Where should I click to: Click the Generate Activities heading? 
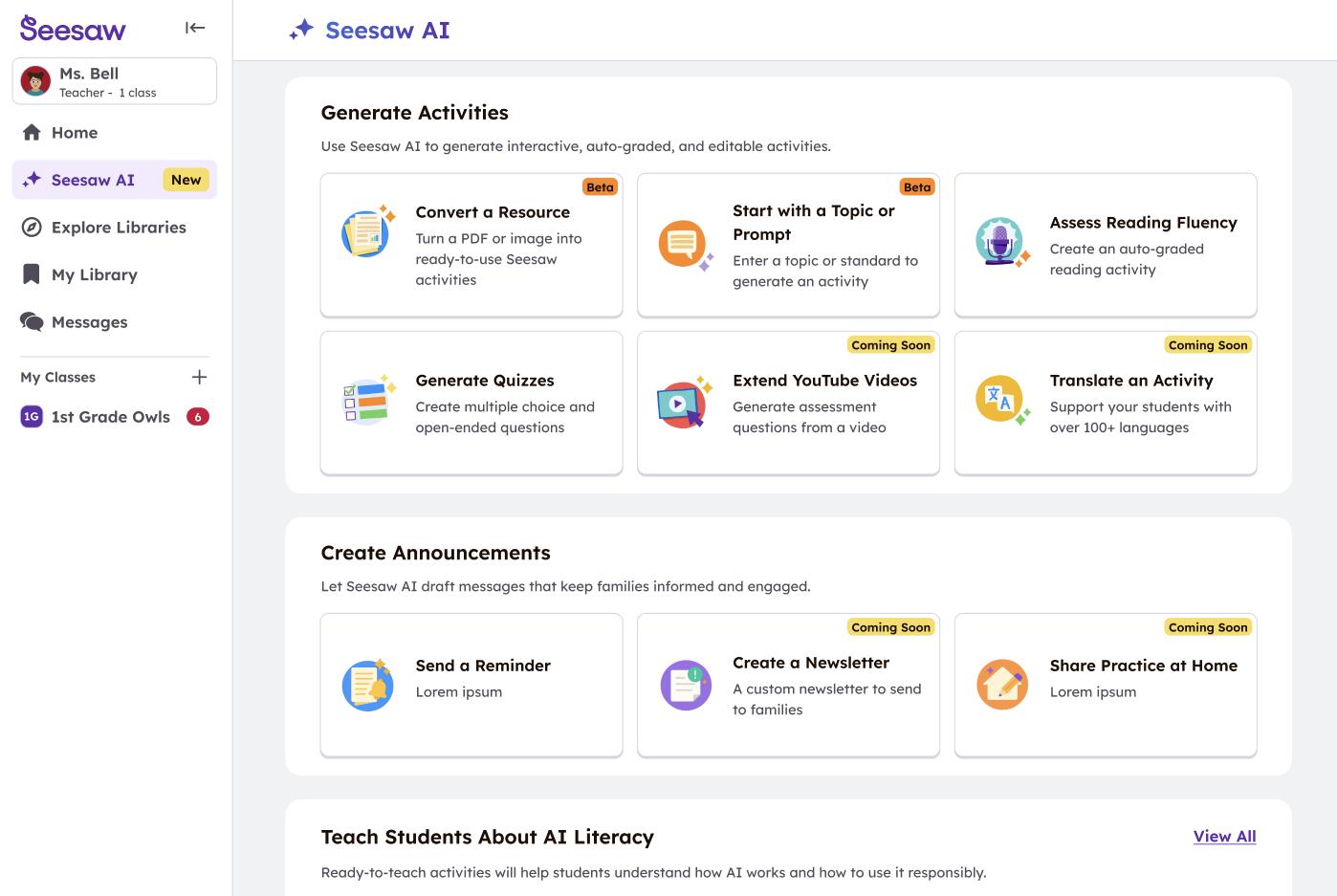415,113
